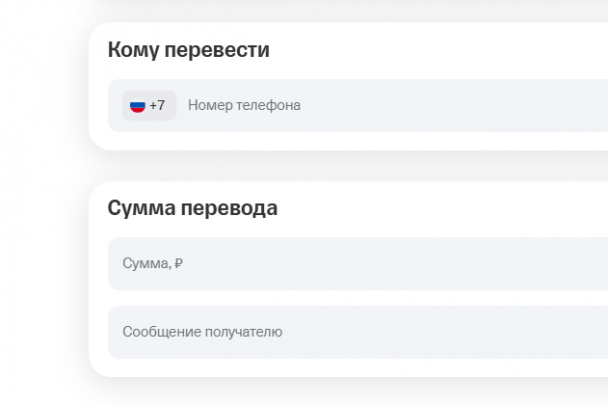Click the word Сумма in amount placeholder
608x406 pixels.
(145, 264)
